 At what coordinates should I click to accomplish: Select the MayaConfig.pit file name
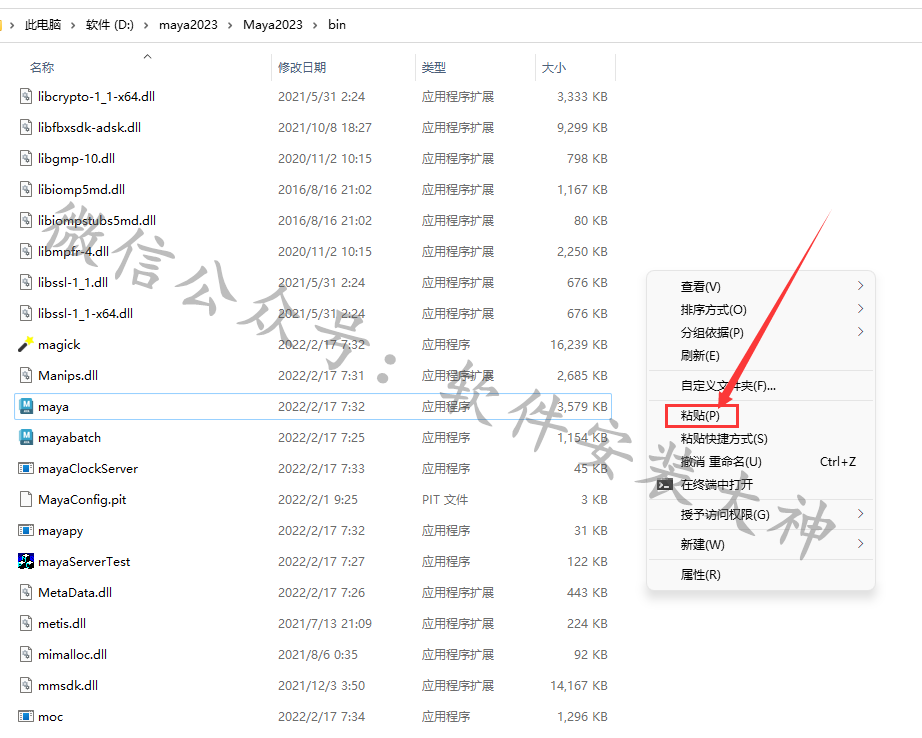82,500
